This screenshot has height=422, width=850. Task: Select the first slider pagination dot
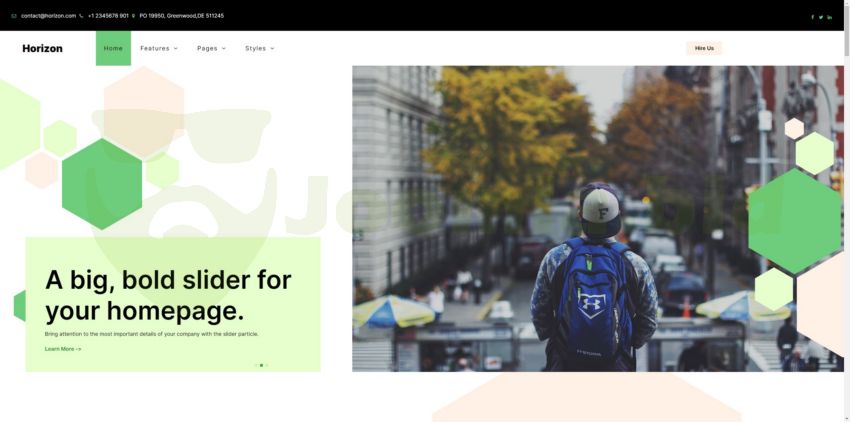(256, 365)
